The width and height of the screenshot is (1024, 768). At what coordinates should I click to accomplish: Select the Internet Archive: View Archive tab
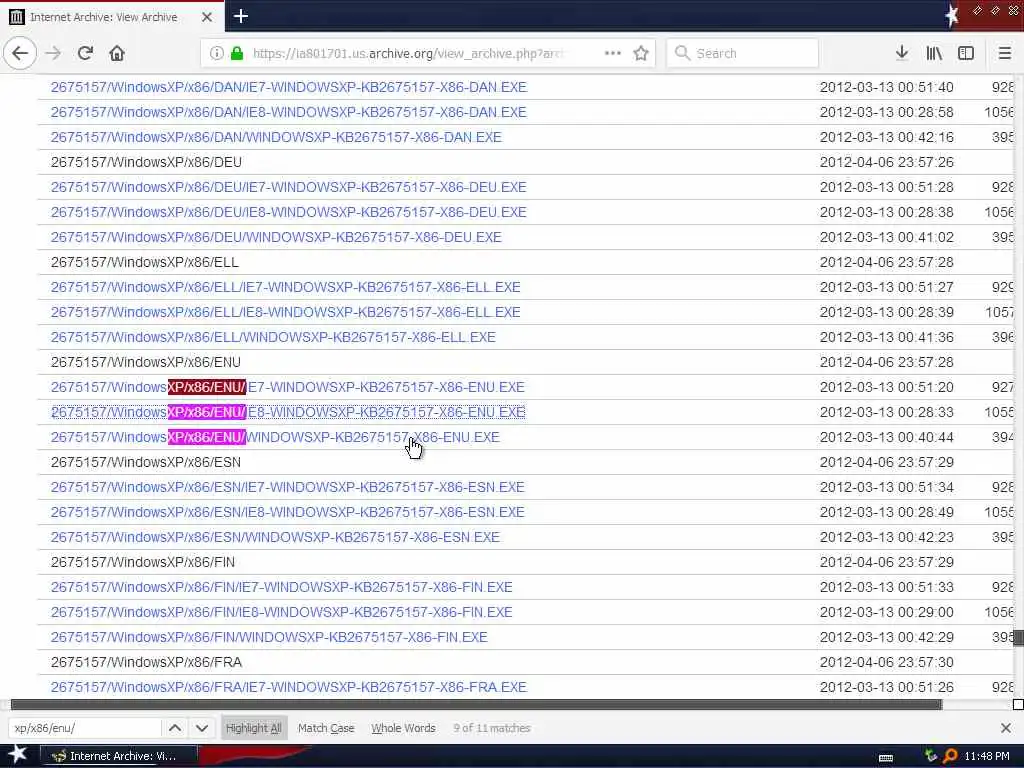tap(112, 17)
